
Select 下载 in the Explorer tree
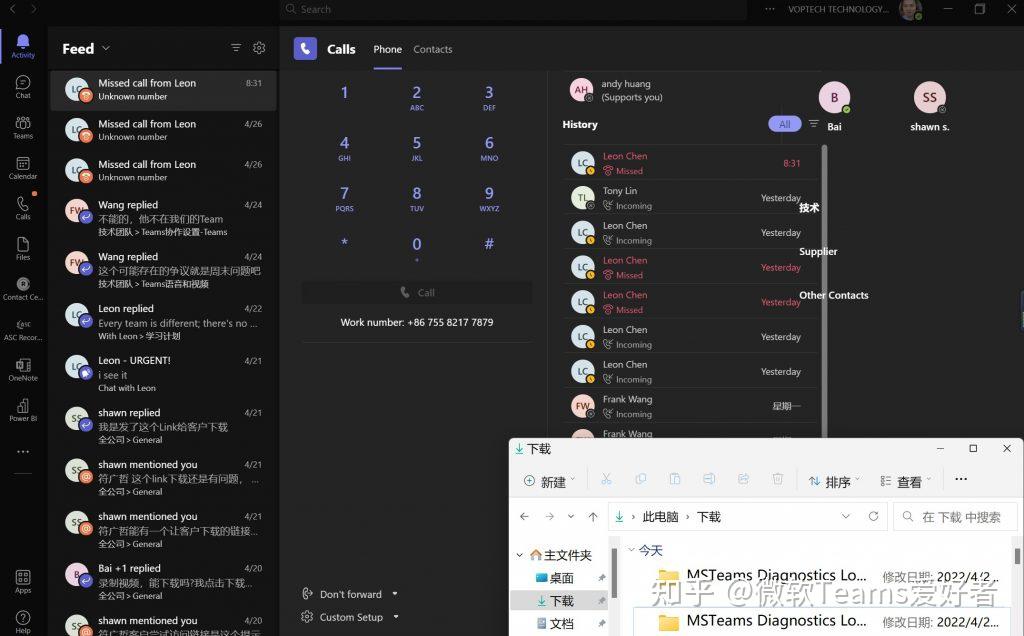pyautogui.click(x=560, y=600)
